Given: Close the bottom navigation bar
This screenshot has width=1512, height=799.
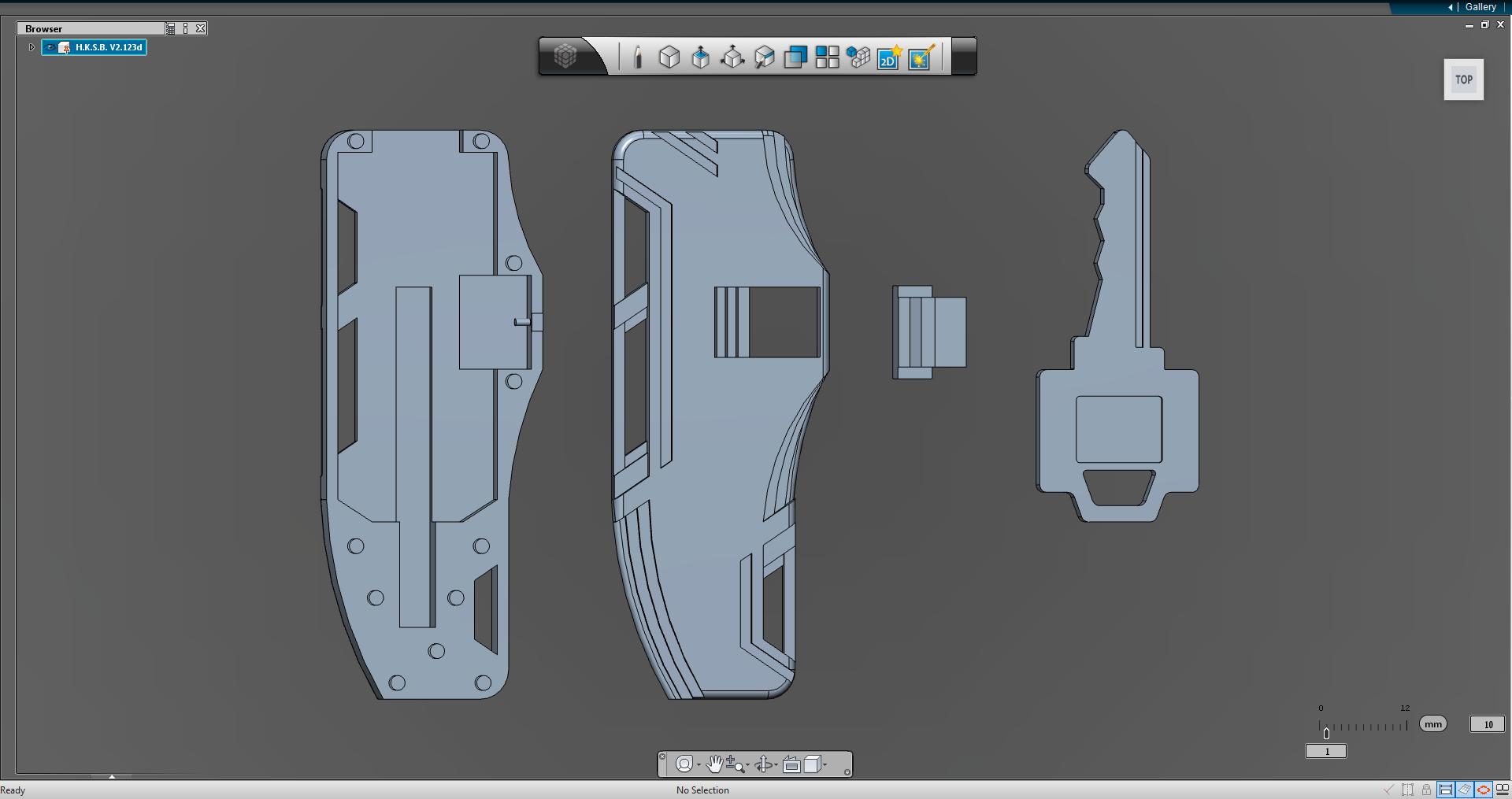Looking at the screenshot, I should tap(662, 756).
